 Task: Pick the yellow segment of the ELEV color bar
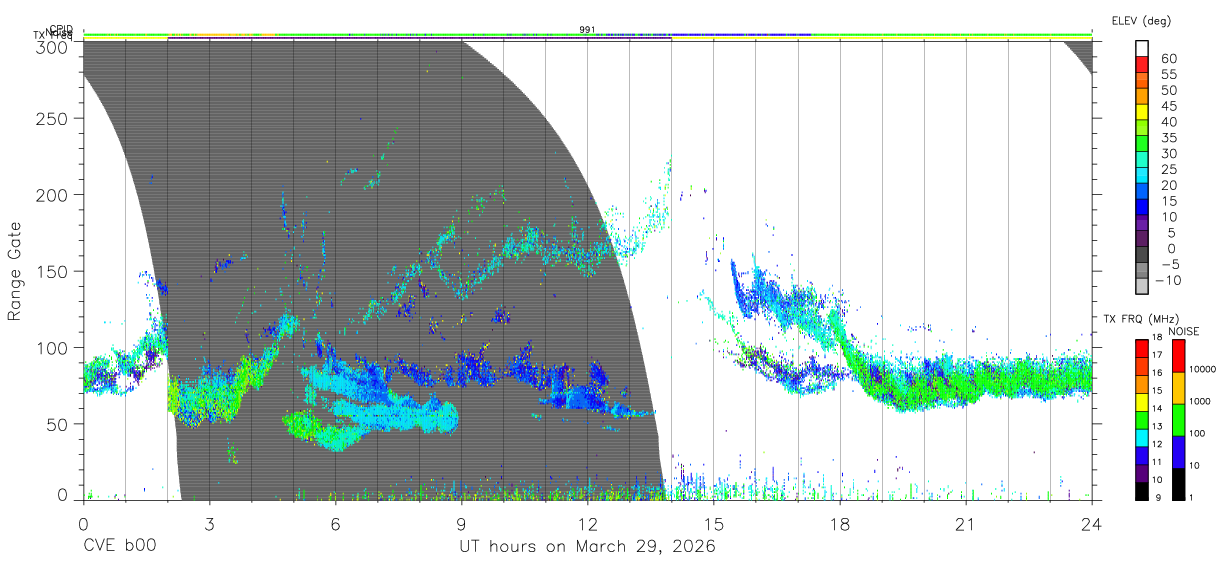pos(1142,114)
